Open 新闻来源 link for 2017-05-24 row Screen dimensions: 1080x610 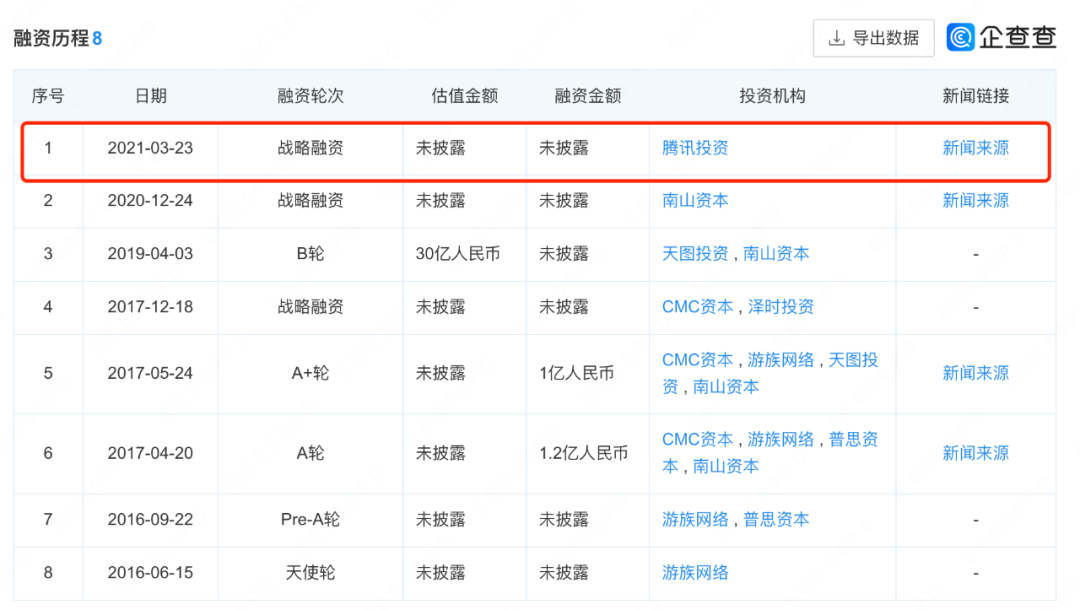coord(975,373)
